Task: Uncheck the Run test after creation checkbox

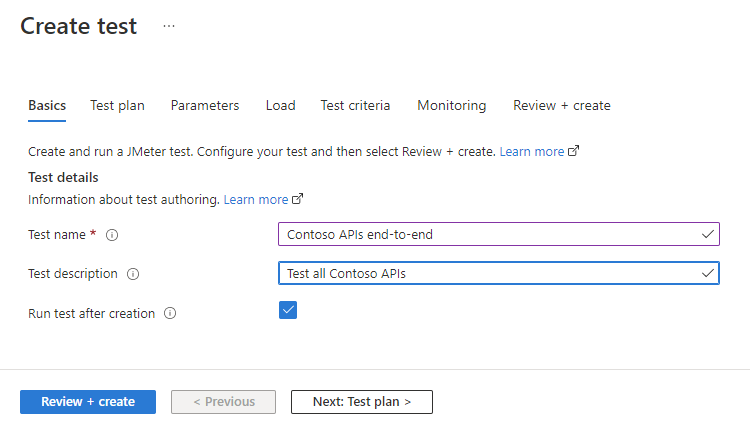Action: point(288,311)
